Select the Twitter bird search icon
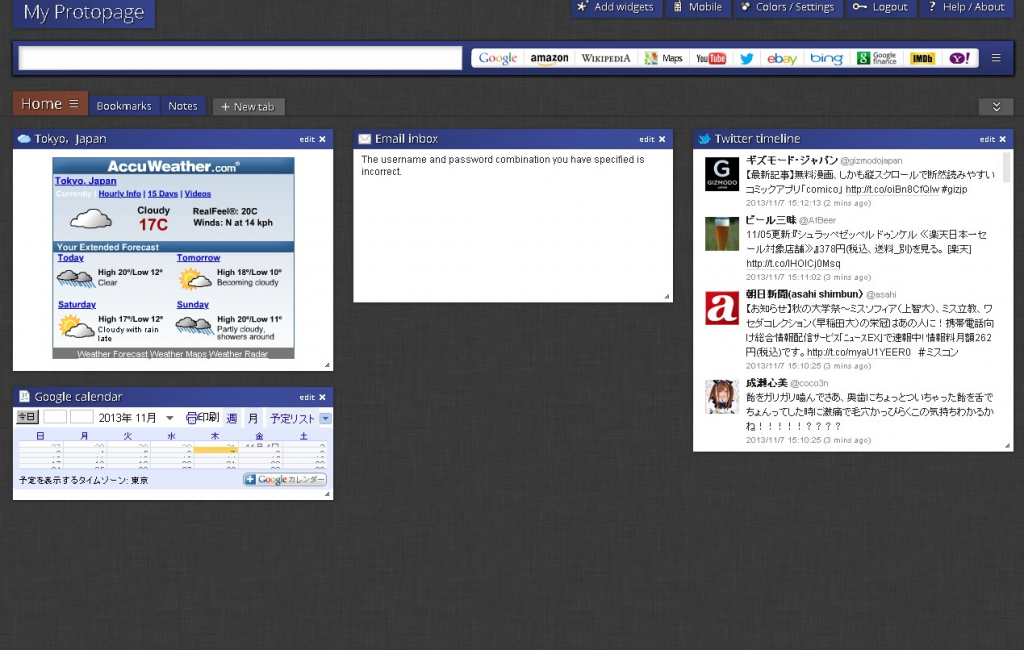The width and height of the screenshot is (1024, 650). [x=746, y=59]
